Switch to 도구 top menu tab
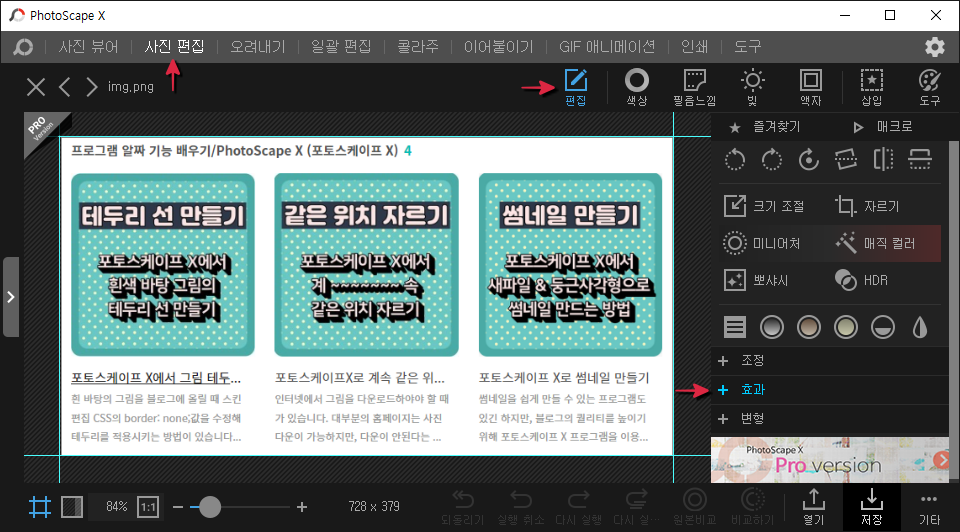This screenshot has width=960, height=532. coord(748,47)
